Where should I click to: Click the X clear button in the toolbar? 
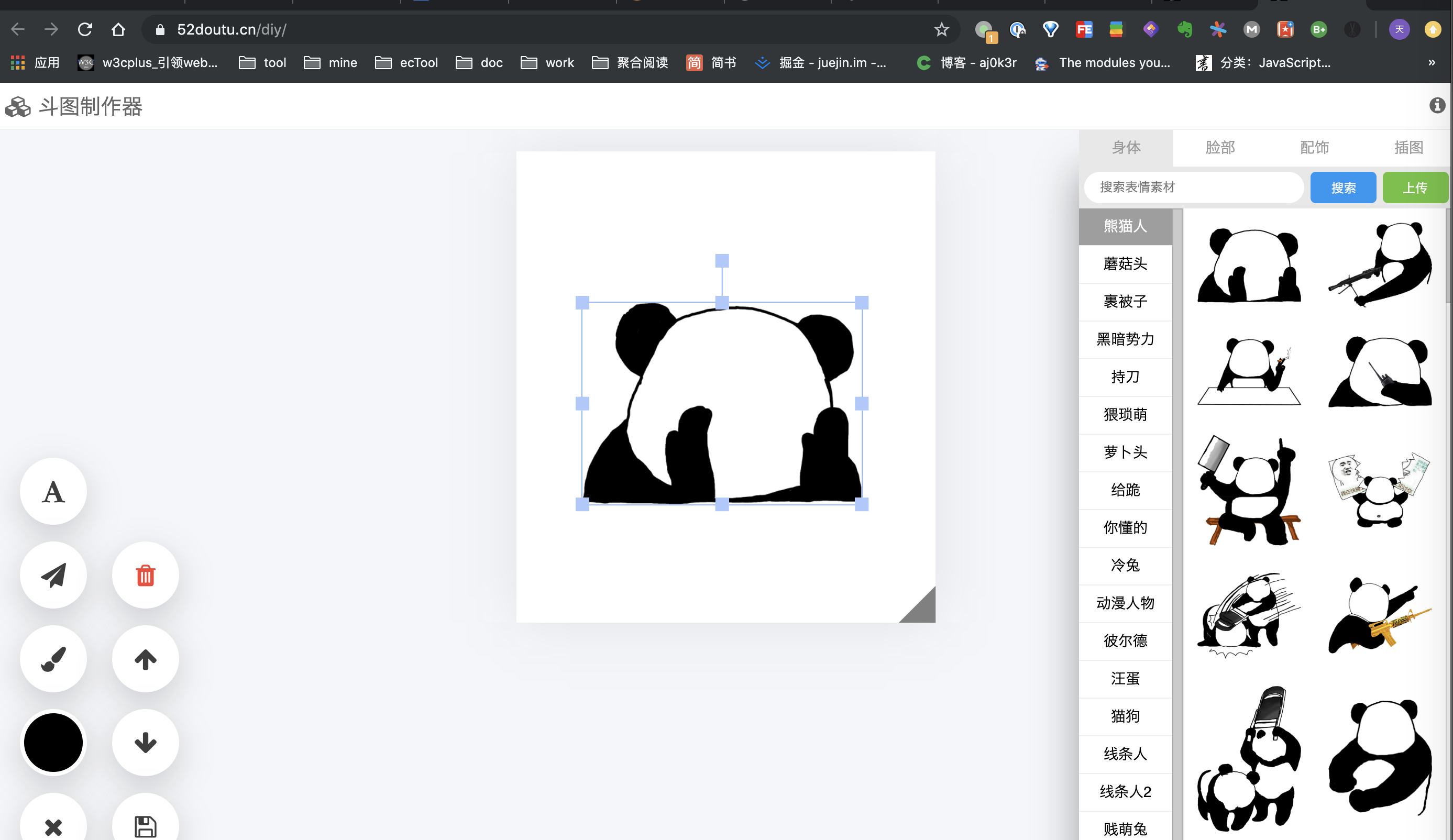[53, 827]
